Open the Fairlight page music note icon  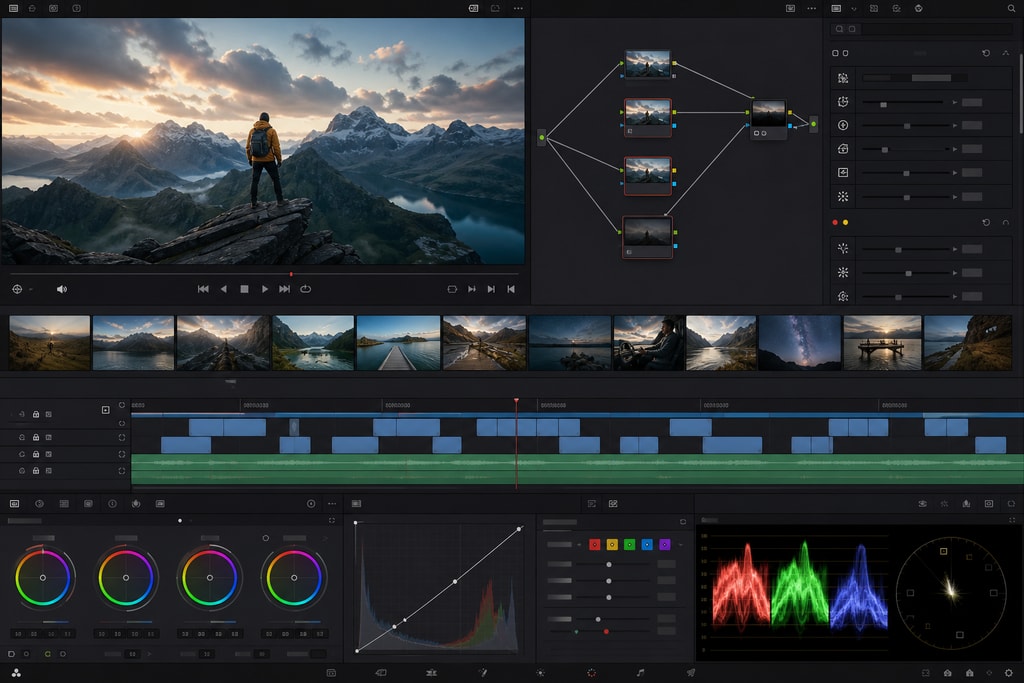pos(640,673)
